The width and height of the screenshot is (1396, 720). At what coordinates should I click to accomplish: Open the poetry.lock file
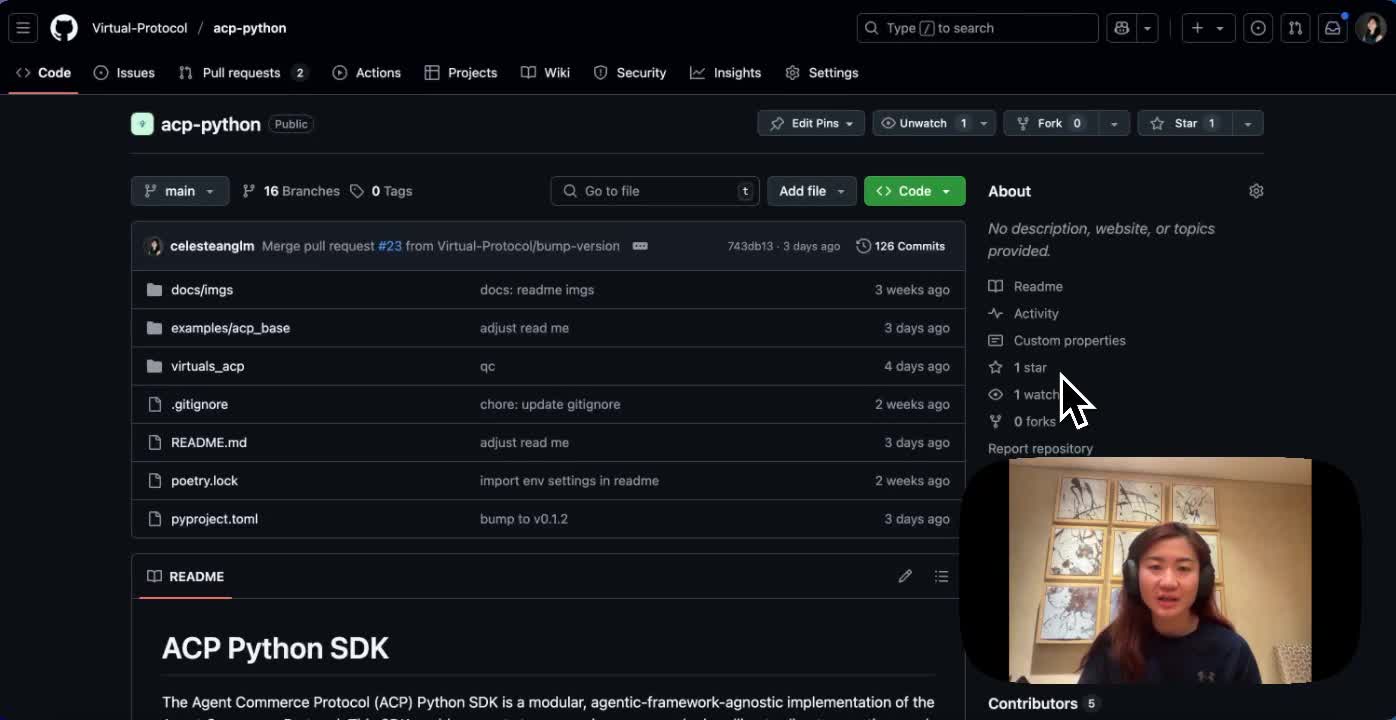point(204,481)
